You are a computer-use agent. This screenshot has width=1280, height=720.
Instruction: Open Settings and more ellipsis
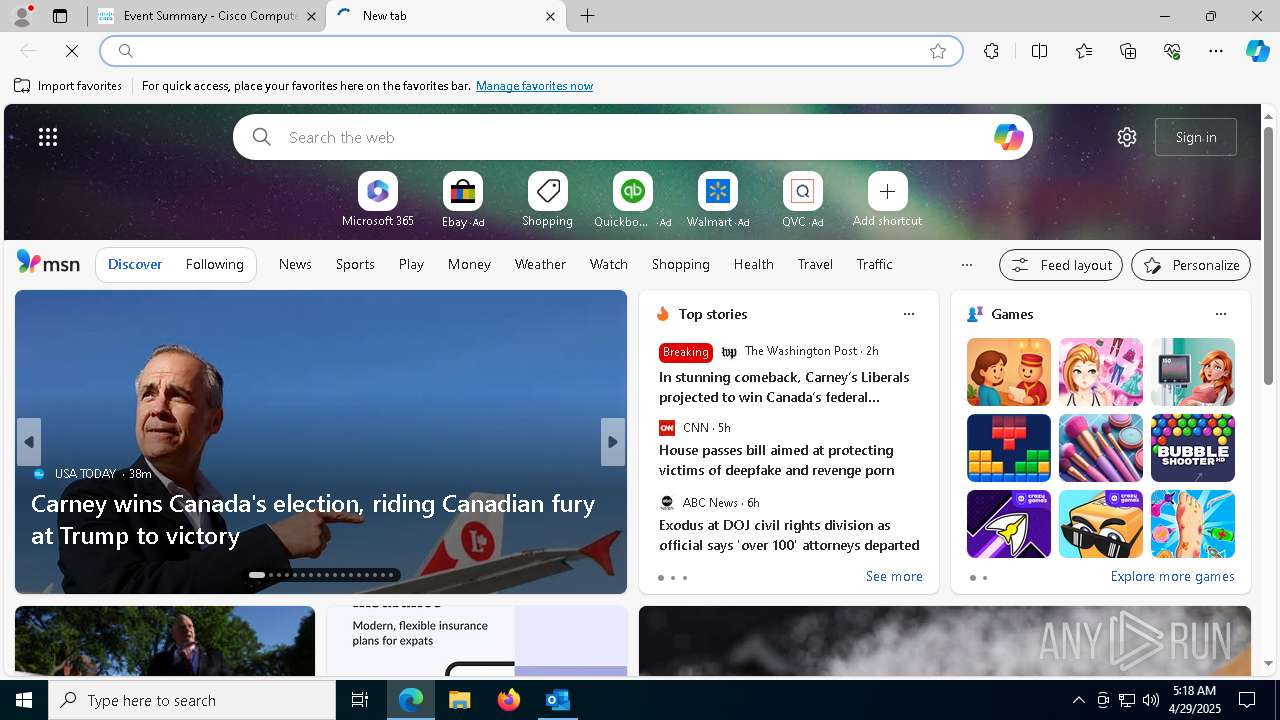point(1216,51)
